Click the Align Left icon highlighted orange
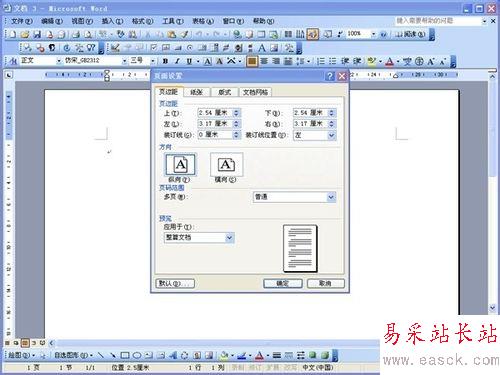Image resolution: width=500 pixels, height=375 pixels. tap(252, 61)
